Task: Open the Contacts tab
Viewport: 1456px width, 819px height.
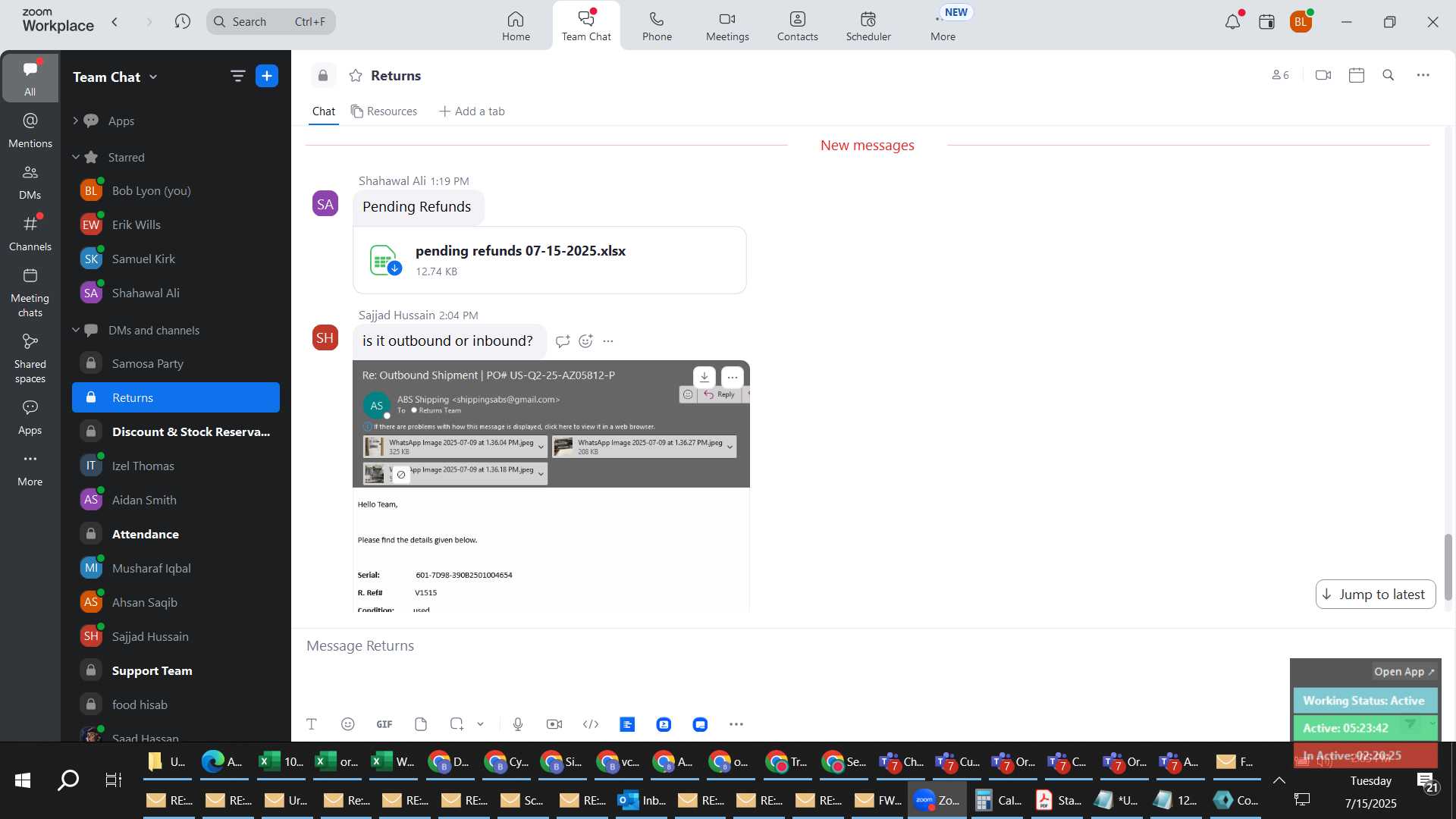Action: [x=798, y=26]
